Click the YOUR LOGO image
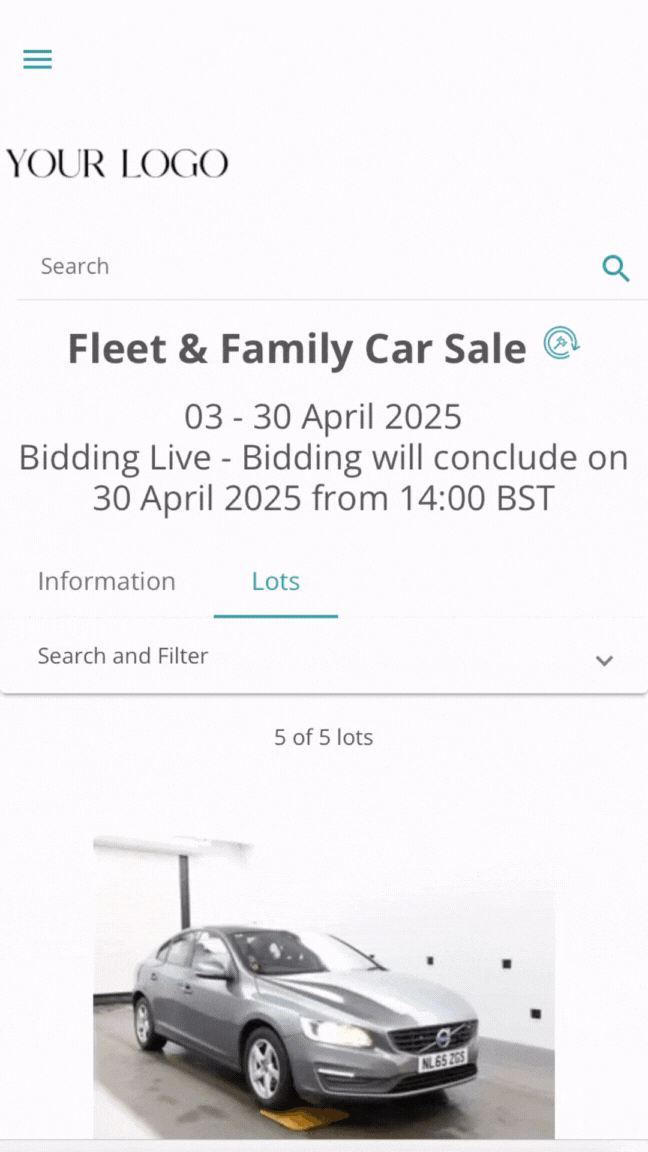 (x=118, y=164)
